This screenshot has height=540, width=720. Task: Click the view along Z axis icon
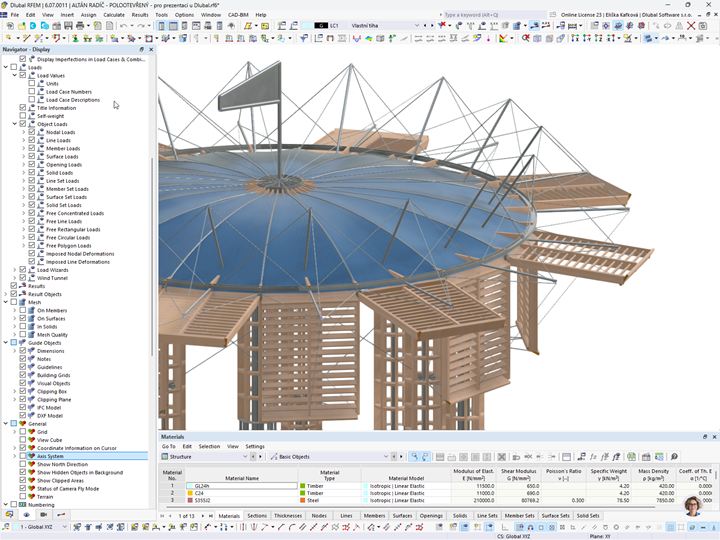coord(598,38)
